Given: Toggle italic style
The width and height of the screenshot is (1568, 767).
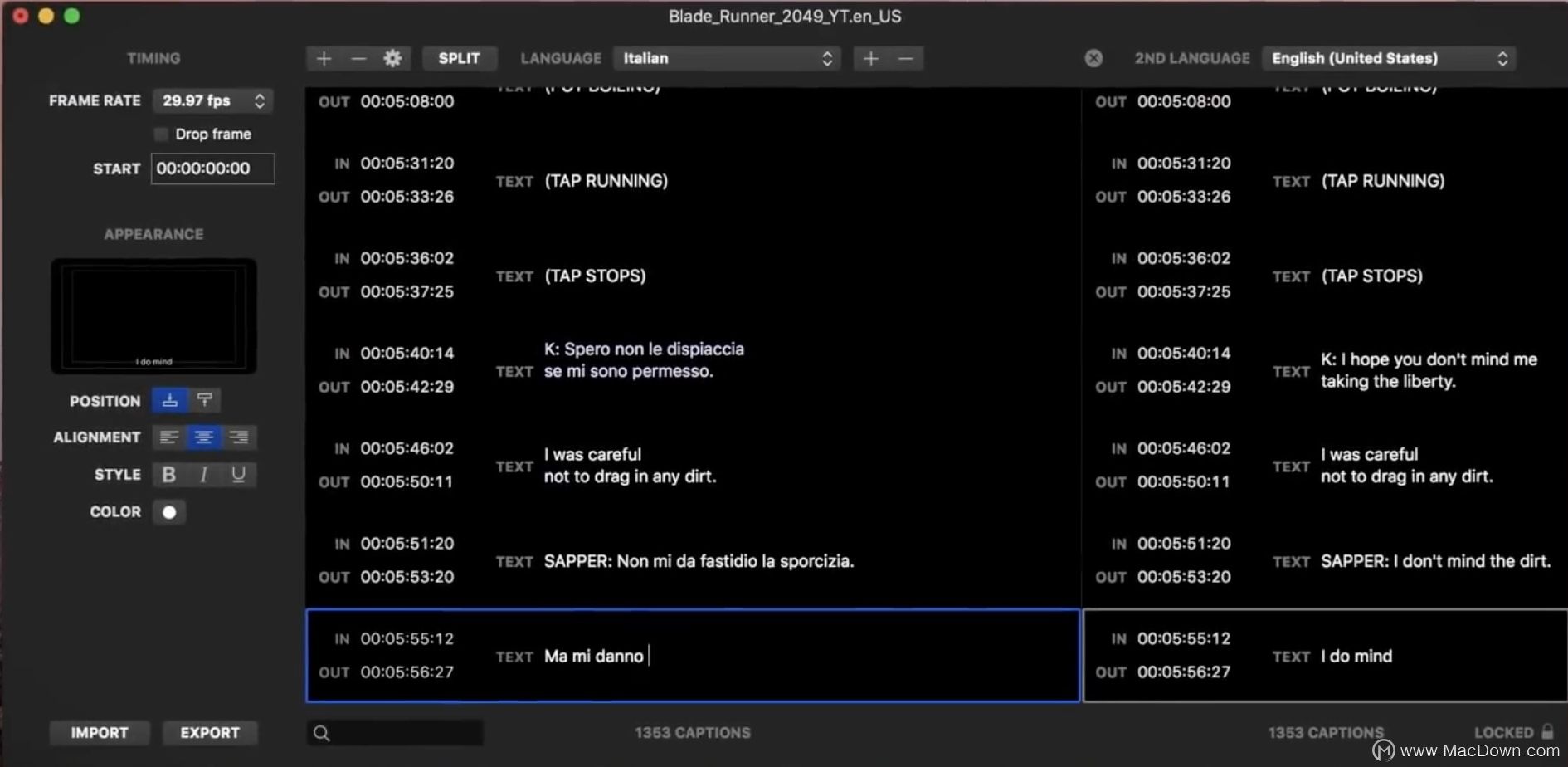Looking at the screenshot, I should click(204, 474).
